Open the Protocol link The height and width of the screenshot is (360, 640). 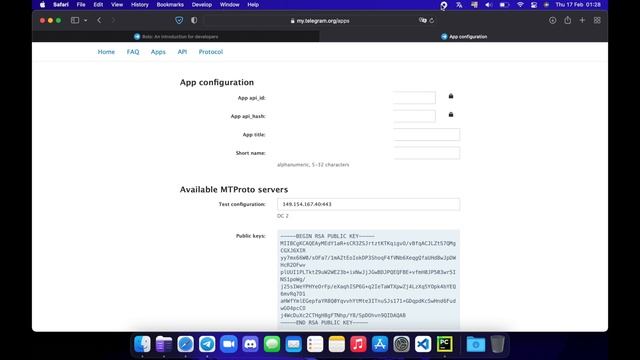click(x=211, y=52)
